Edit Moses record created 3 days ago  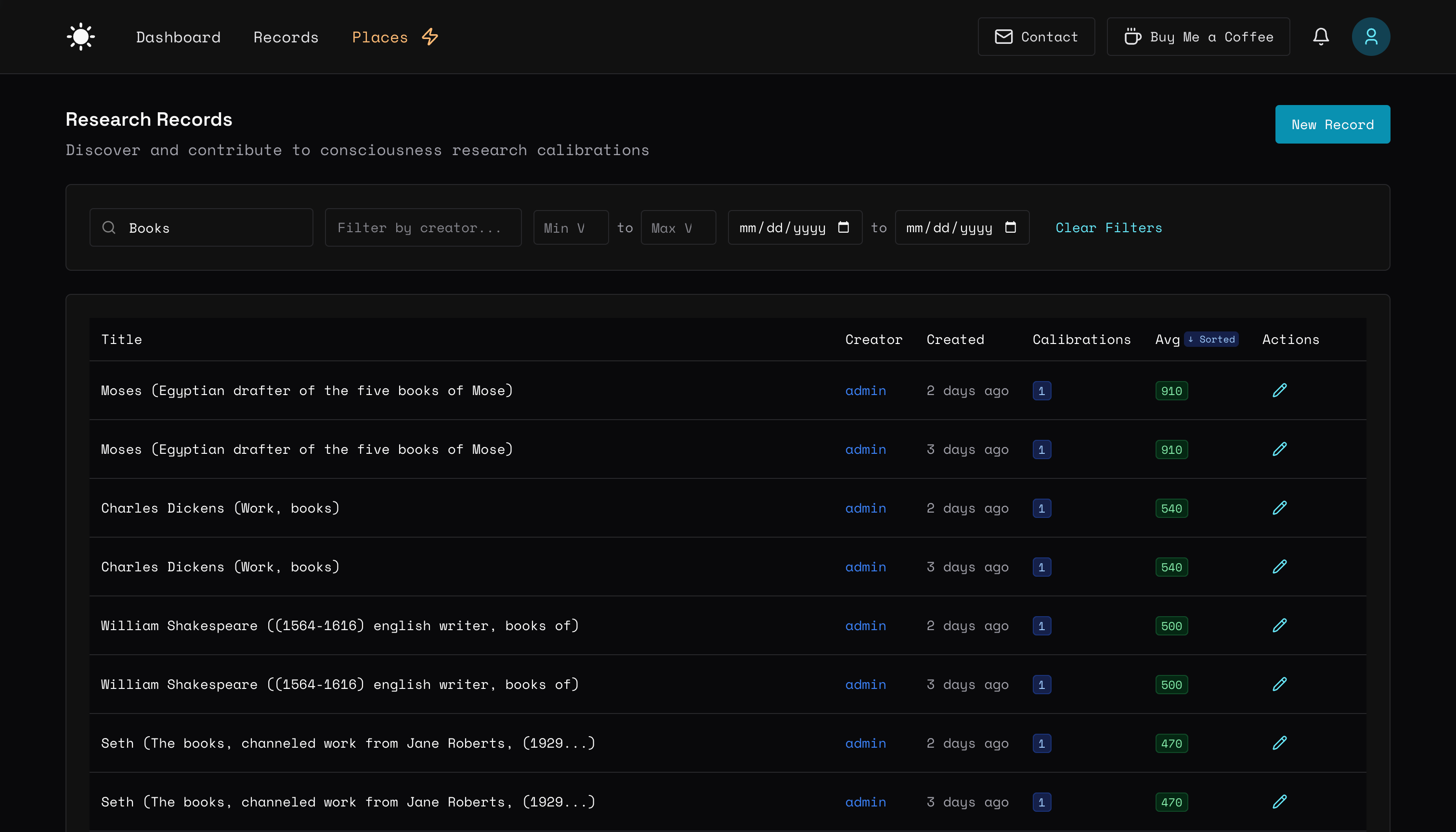tap(1280, 449)
